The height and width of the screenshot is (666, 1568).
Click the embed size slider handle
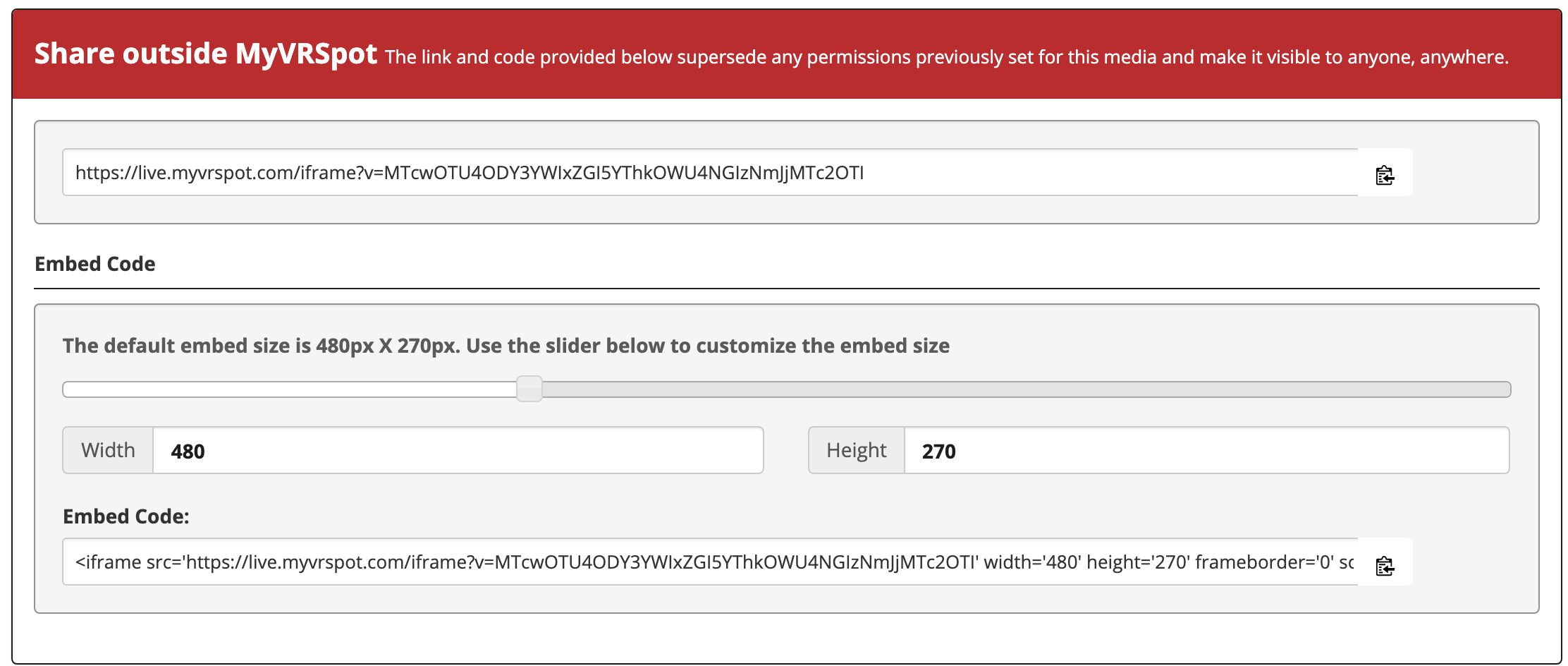[x=529, y=389]
